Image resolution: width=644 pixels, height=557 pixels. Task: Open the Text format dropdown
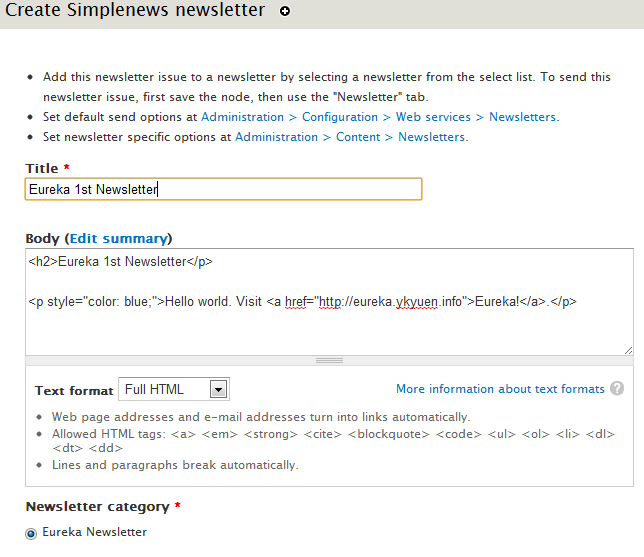click(x=173, y=389)
